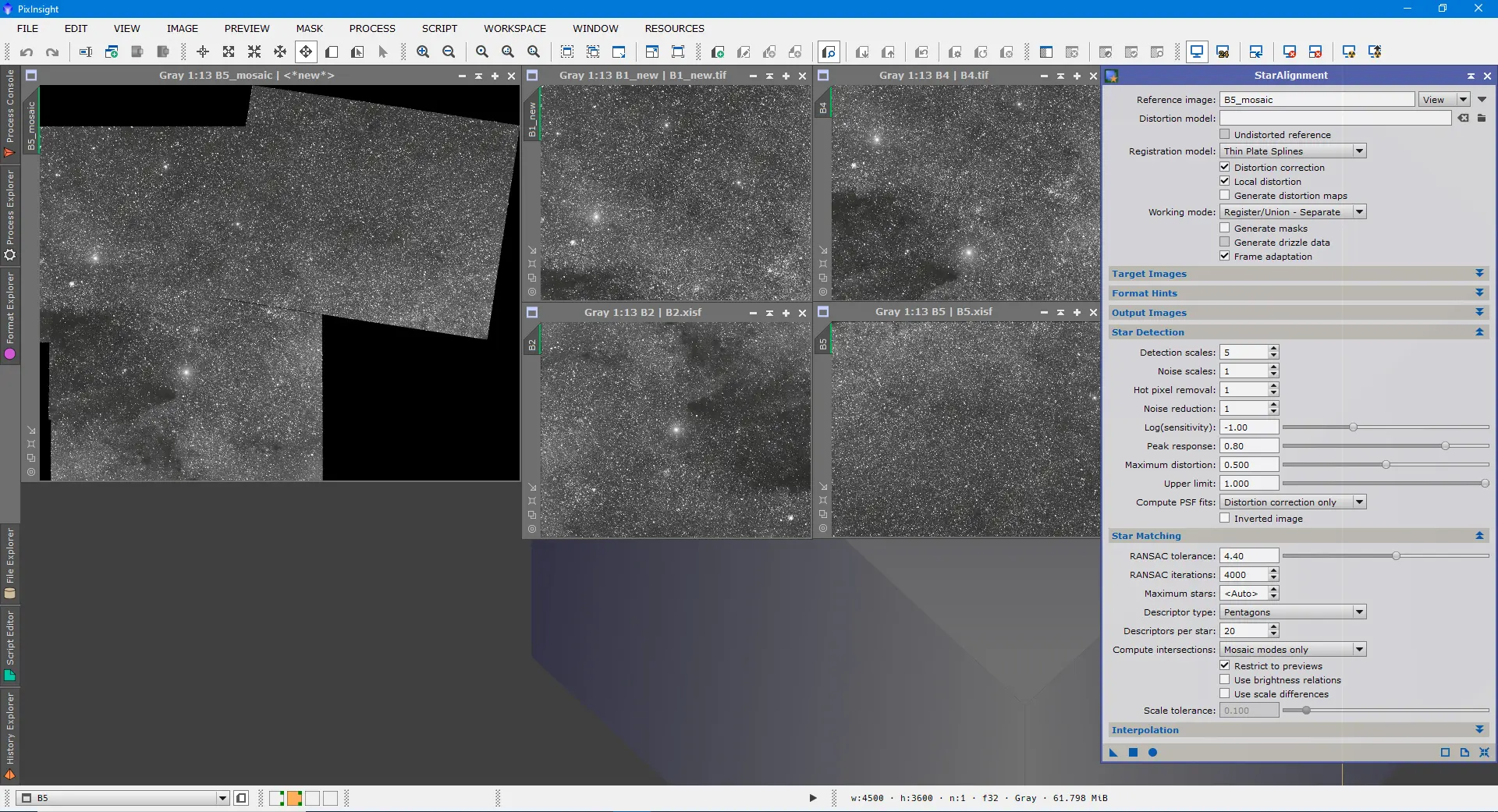
Task: Click the folder icon beside Distortion model
Action: click(1482, 119)
